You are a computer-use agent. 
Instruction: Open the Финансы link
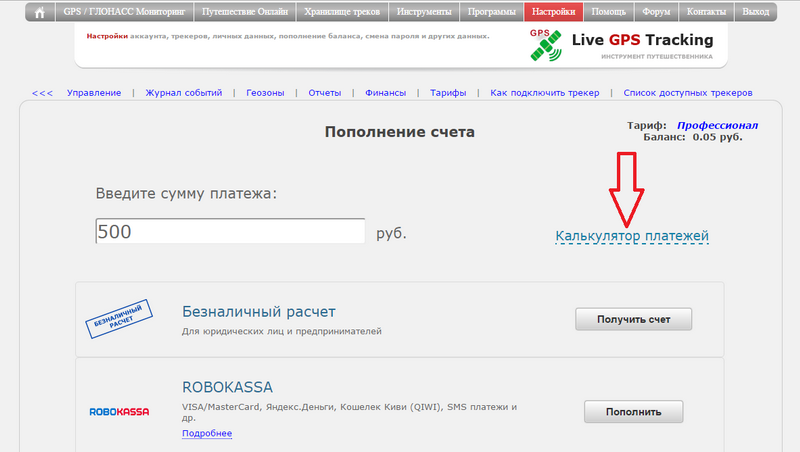pyautogui.click(x=386, y=93)
